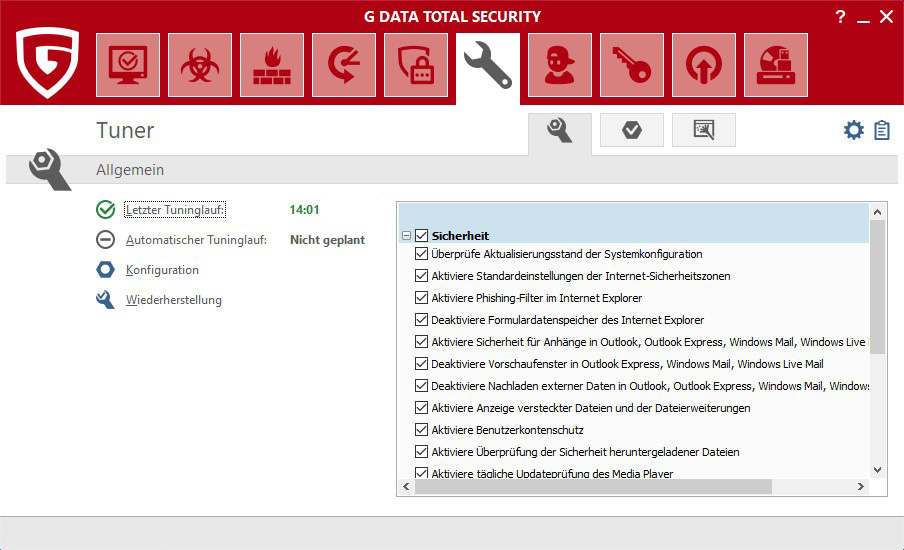Open the Backup restore arrow icon
The width and height of the screenshot is (904, 550).
click(344, 65)
